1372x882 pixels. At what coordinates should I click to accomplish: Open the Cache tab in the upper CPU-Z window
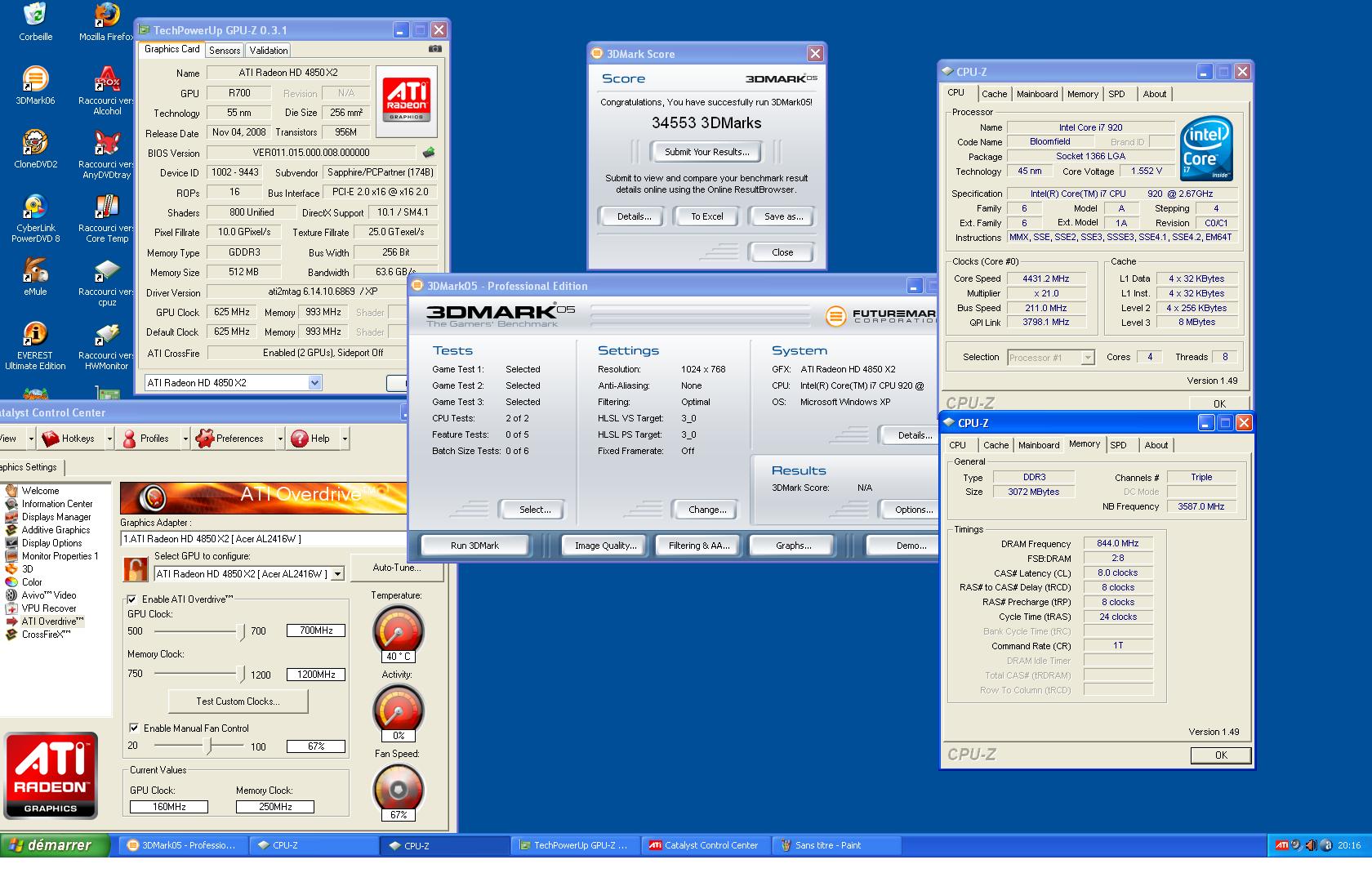click(994, 94)
